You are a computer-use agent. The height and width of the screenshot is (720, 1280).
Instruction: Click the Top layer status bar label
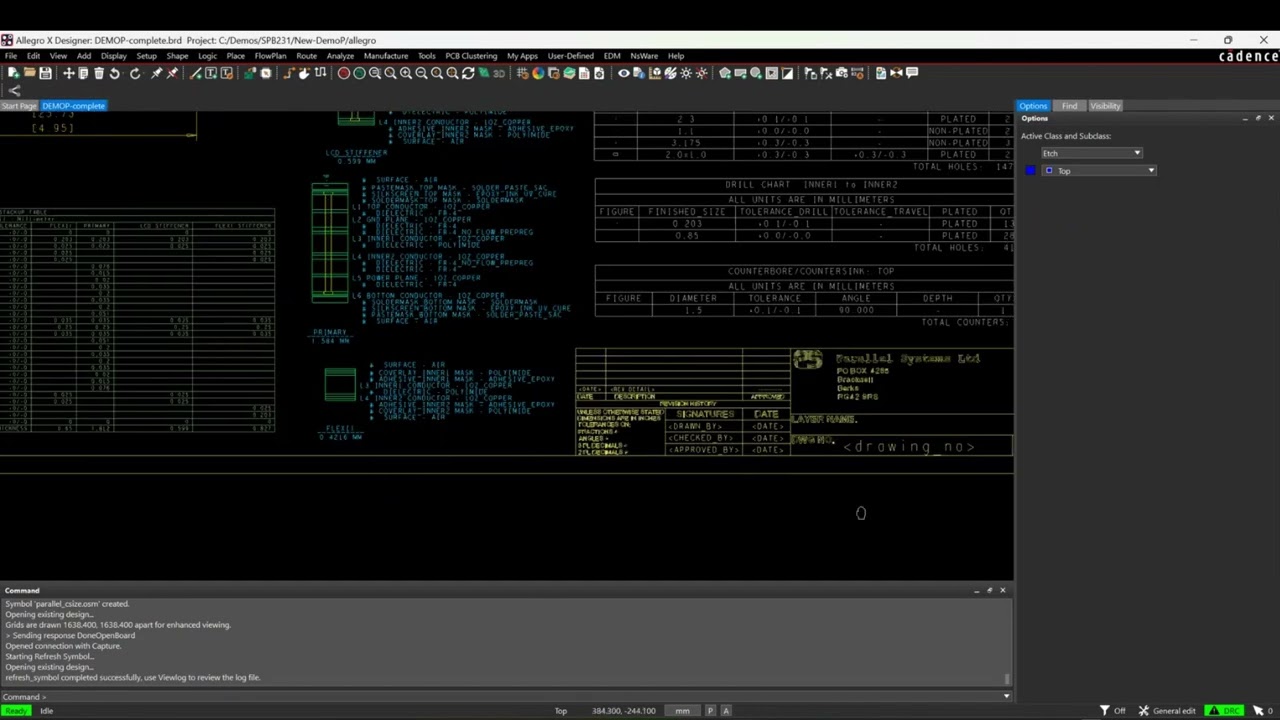(561, 711)
